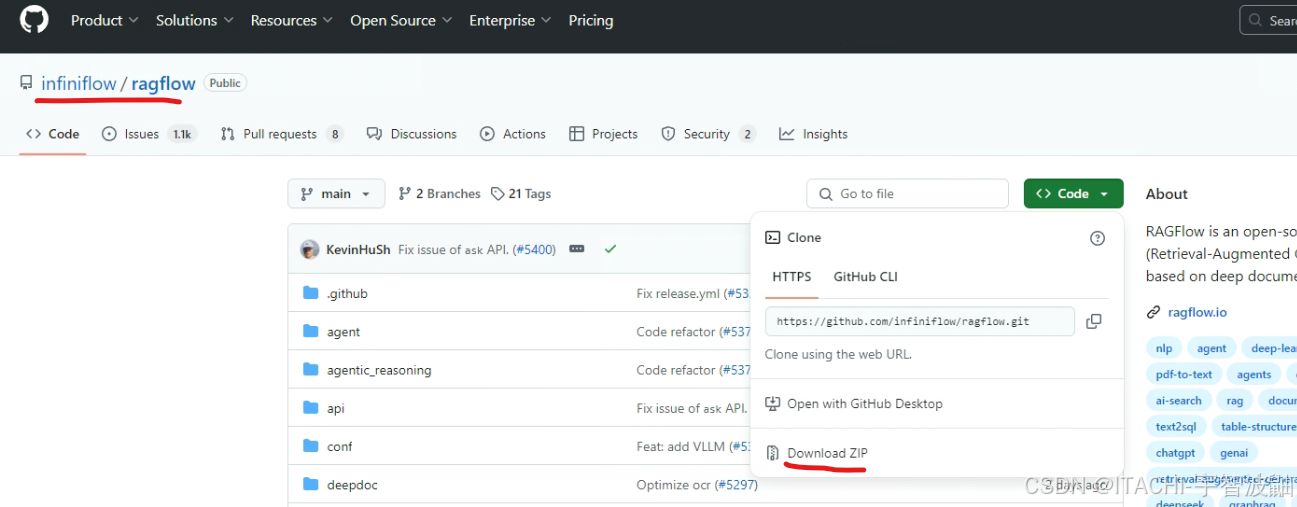The image size is (1297, 507).
Task: Click the search box in header
Action: (1268, 20)
